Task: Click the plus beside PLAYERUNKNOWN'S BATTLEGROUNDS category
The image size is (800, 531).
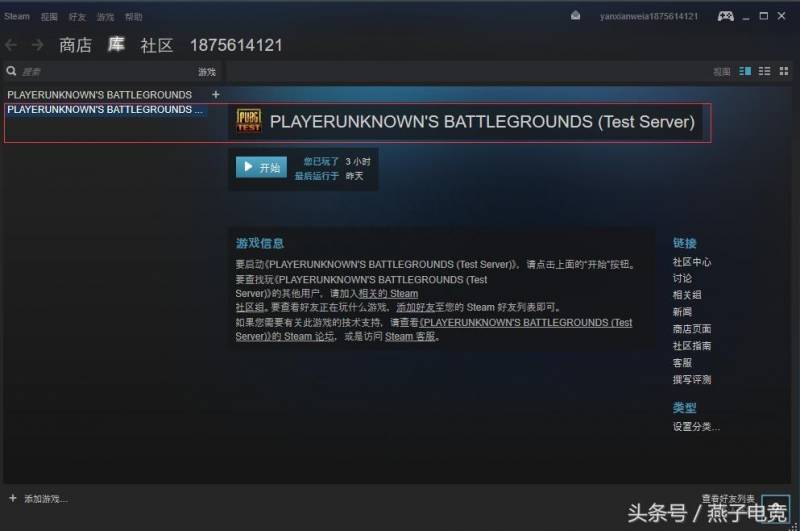Action: pyautogui.click(x=215, y=94)
